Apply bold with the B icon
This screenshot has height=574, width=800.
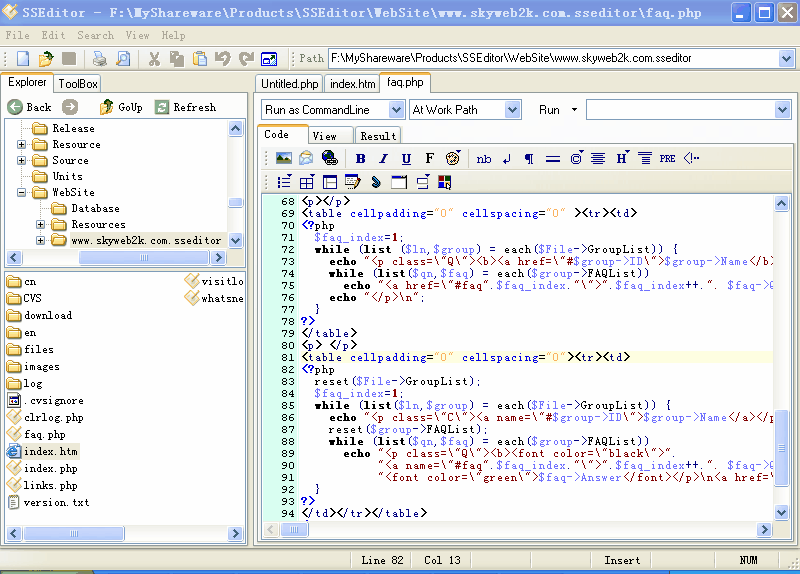(360, 159)
